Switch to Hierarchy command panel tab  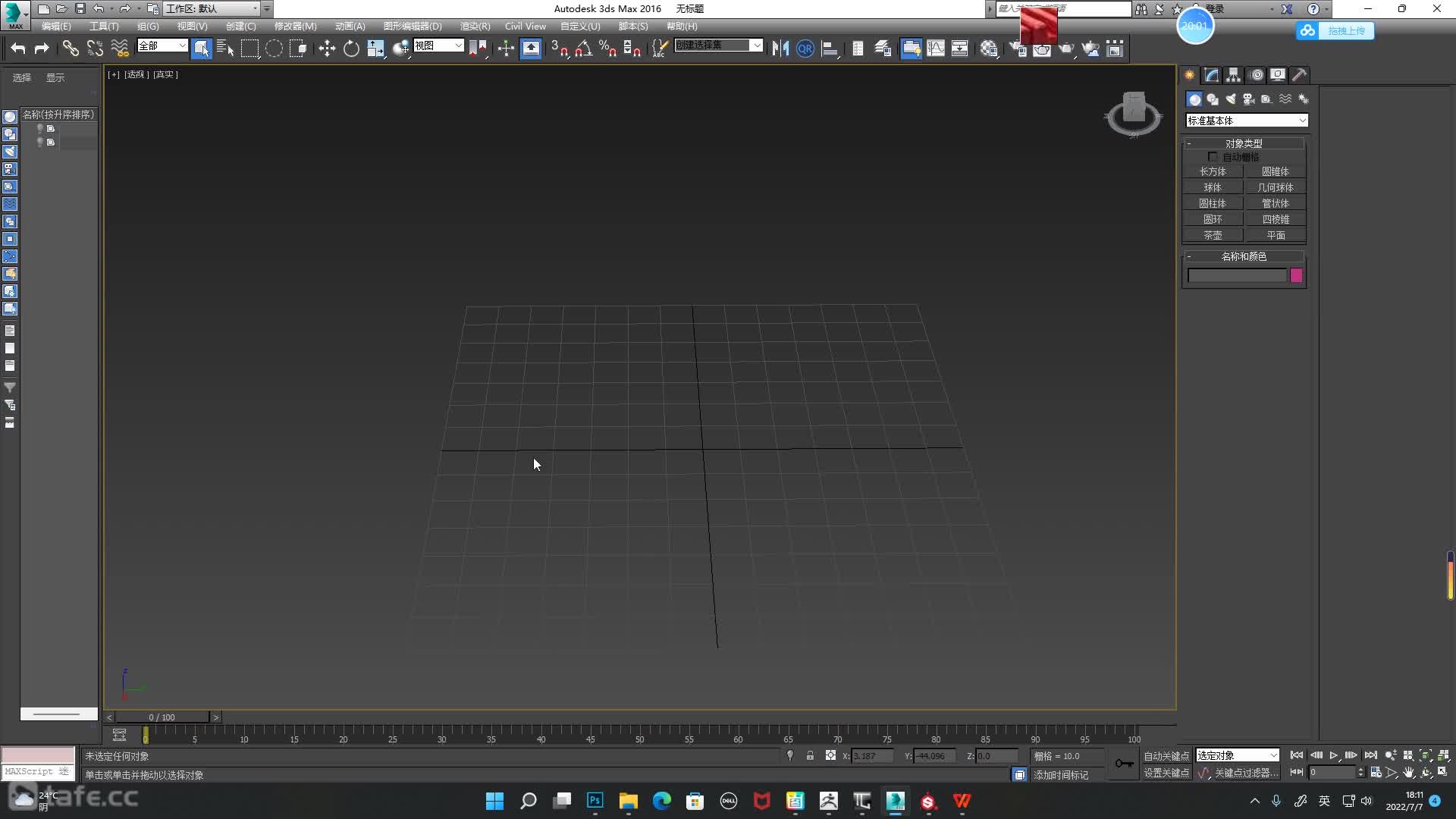point(1234,75)
